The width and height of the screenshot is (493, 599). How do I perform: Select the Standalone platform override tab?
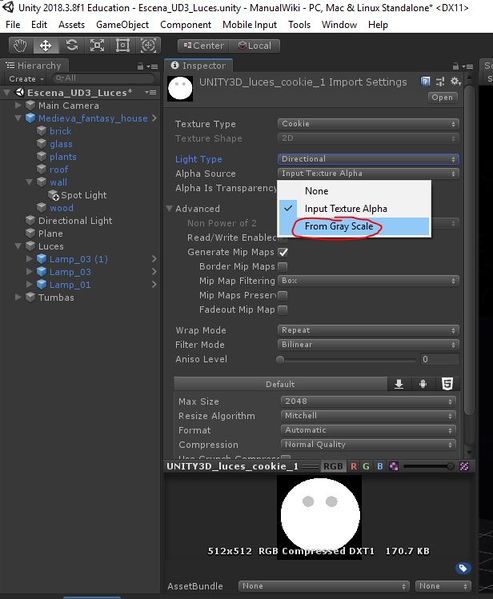pos(399,384)
